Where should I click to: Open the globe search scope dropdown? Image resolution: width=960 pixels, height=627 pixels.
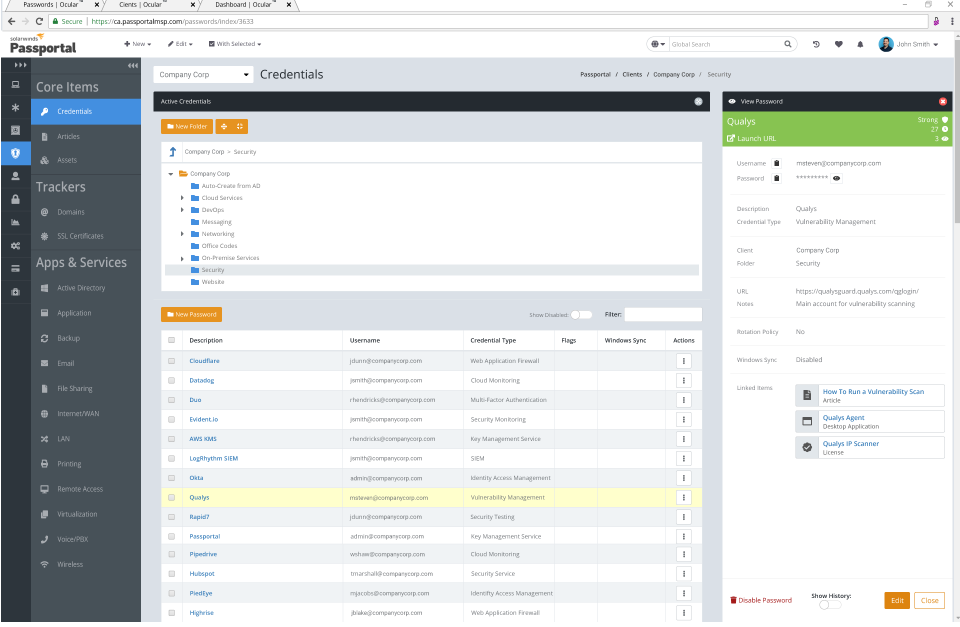pyautogui.click(x=658, y=44)
